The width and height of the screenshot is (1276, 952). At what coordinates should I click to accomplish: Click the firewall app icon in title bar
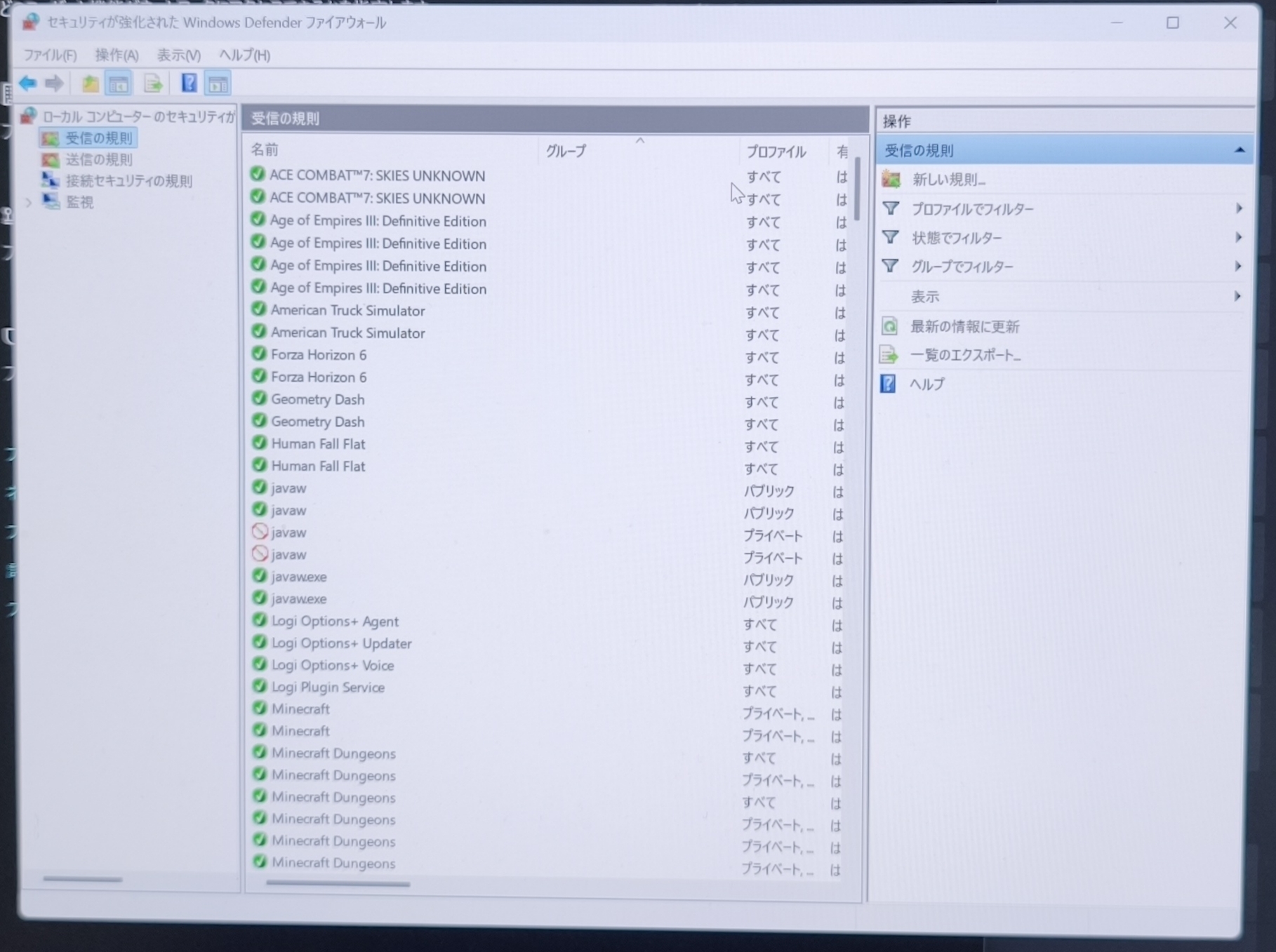pyautogui.click(x=29, y=22)
